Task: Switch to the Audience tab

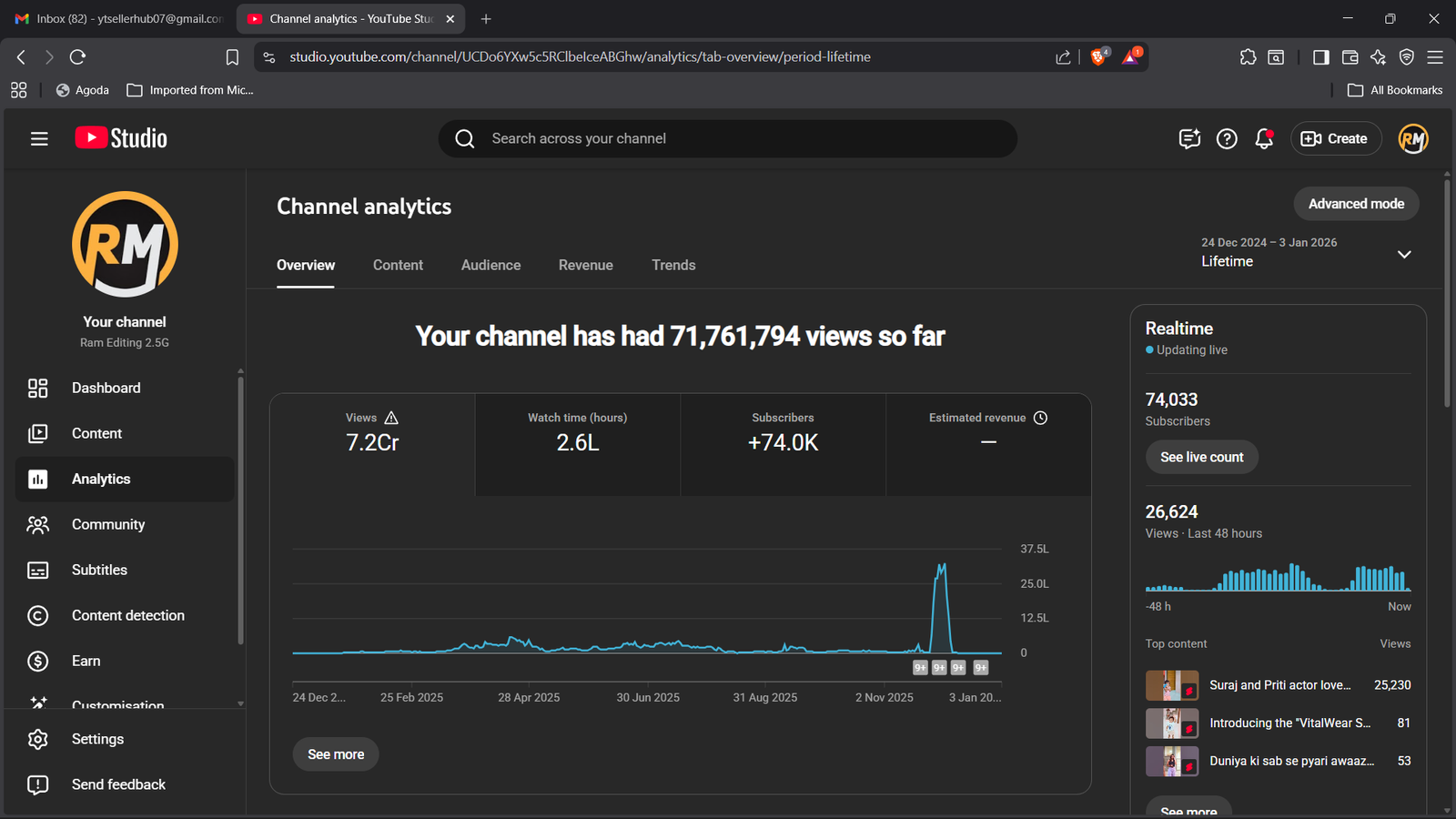Action: pyautogui.click(x=490, y=265)
